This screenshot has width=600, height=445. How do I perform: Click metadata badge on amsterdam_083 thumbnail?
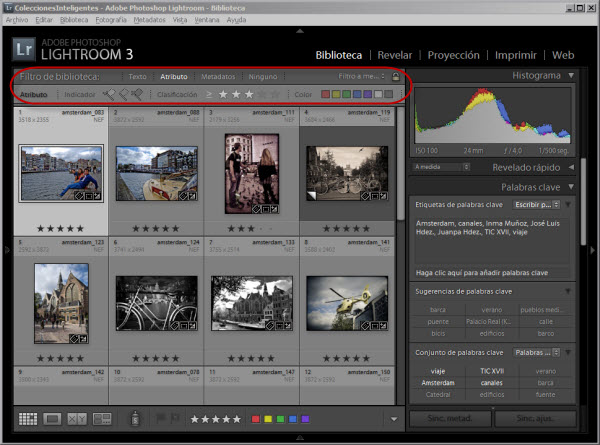pos(79,196)
